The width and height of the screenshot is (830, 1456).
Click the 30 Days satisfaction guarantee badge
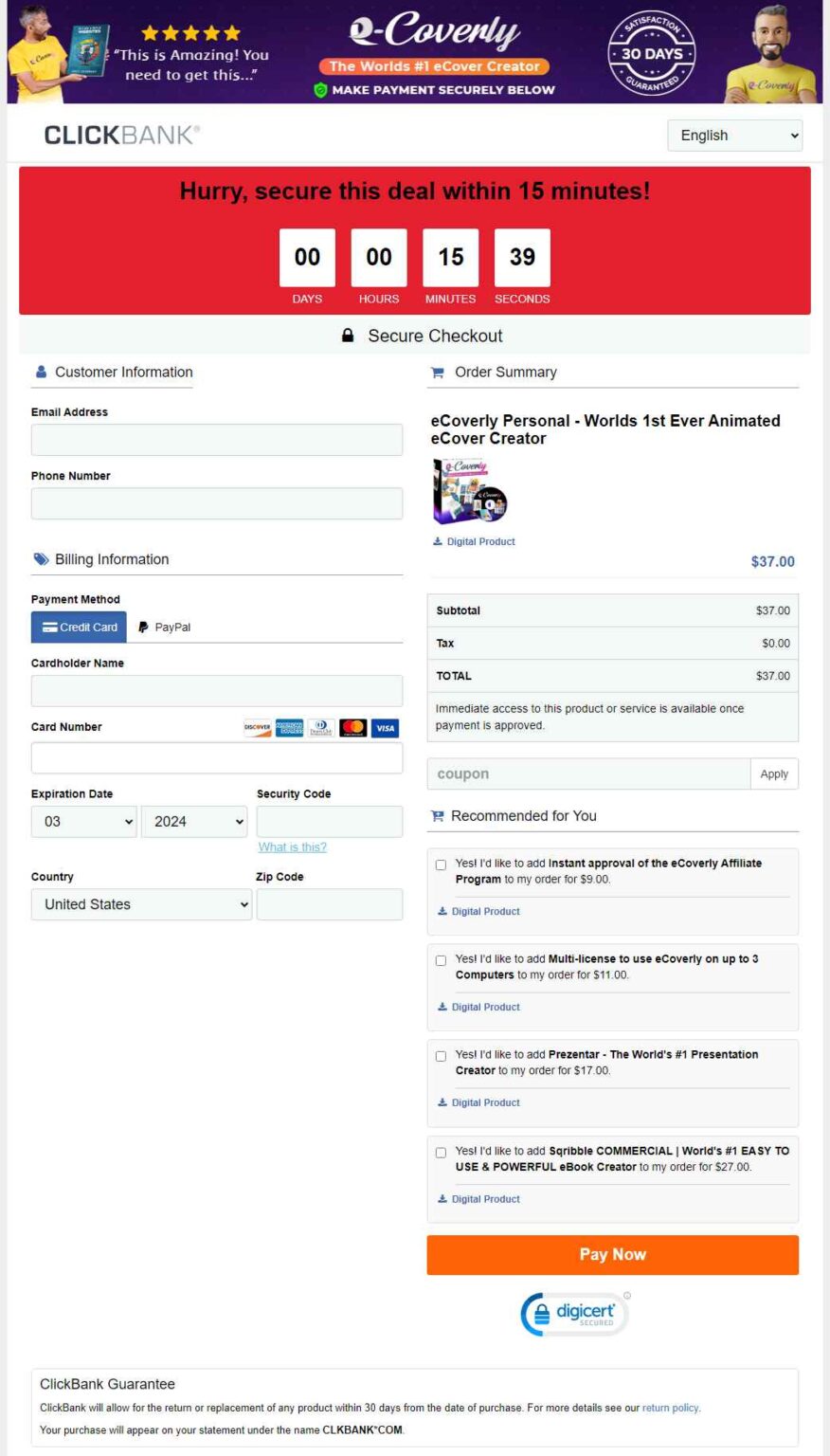point(652,53)
